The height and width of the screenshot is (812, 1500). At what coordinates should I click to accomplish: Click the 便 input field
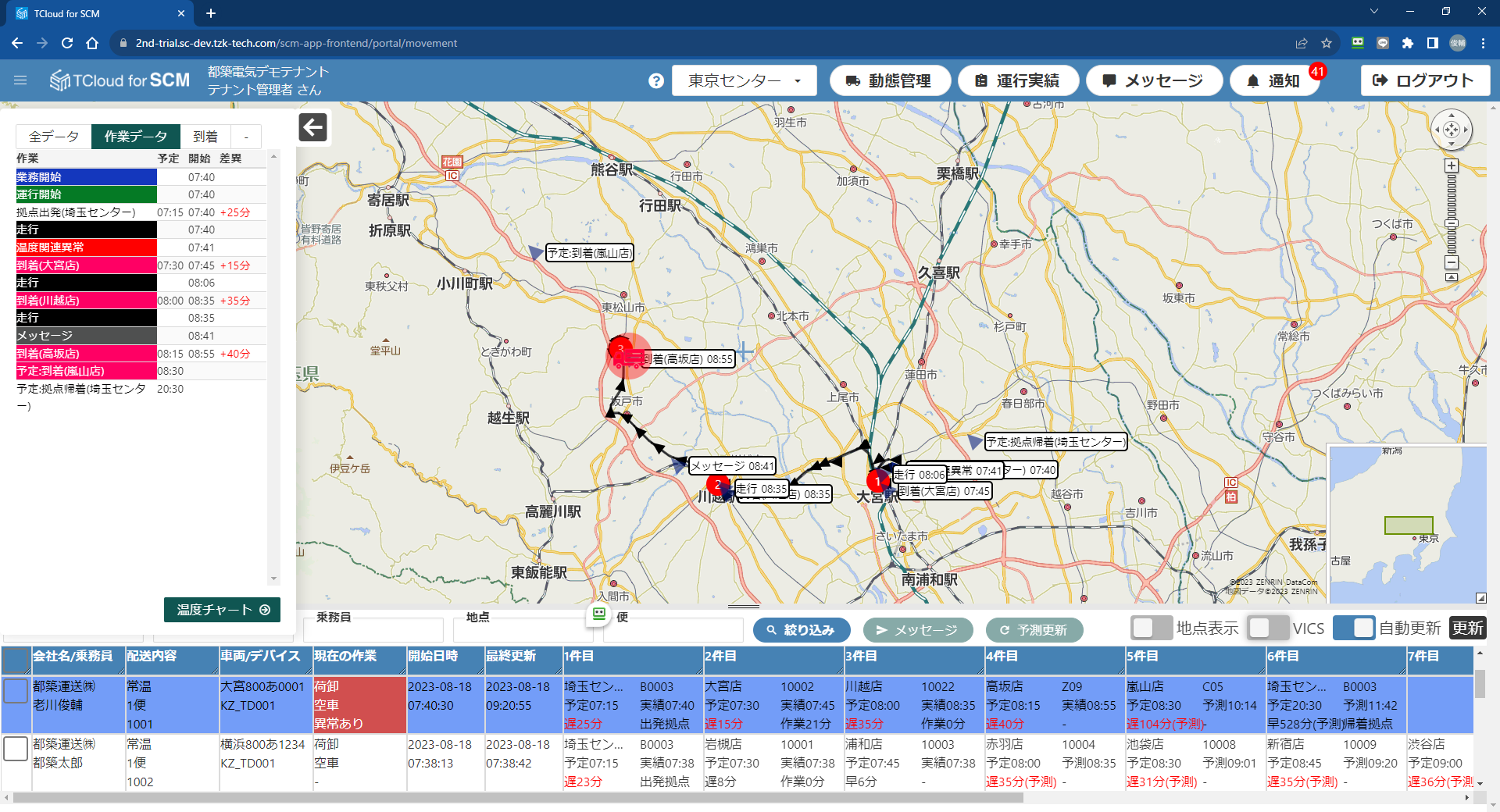pyautogui.click(x=673, y=629)
